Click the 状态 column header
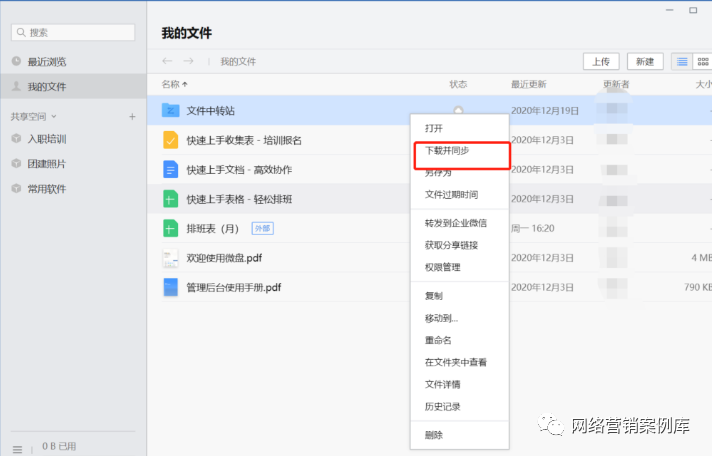The image size is (712, 456). pos(458,84)
